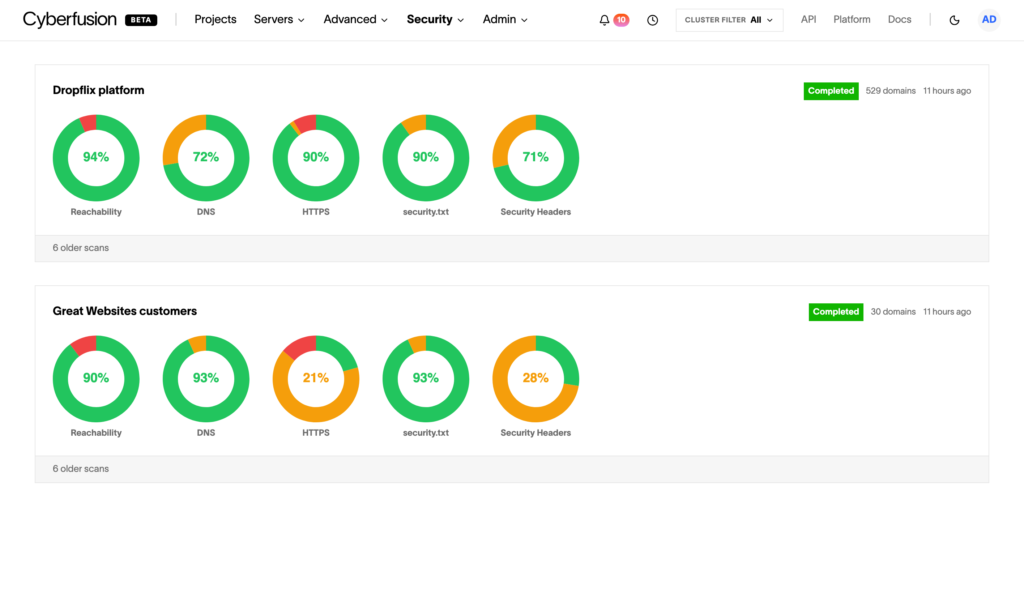The image size is (1024, 606).
Task: Click Great Websites customers' 11 hours ago timestamp
Action: coord(947,311)
